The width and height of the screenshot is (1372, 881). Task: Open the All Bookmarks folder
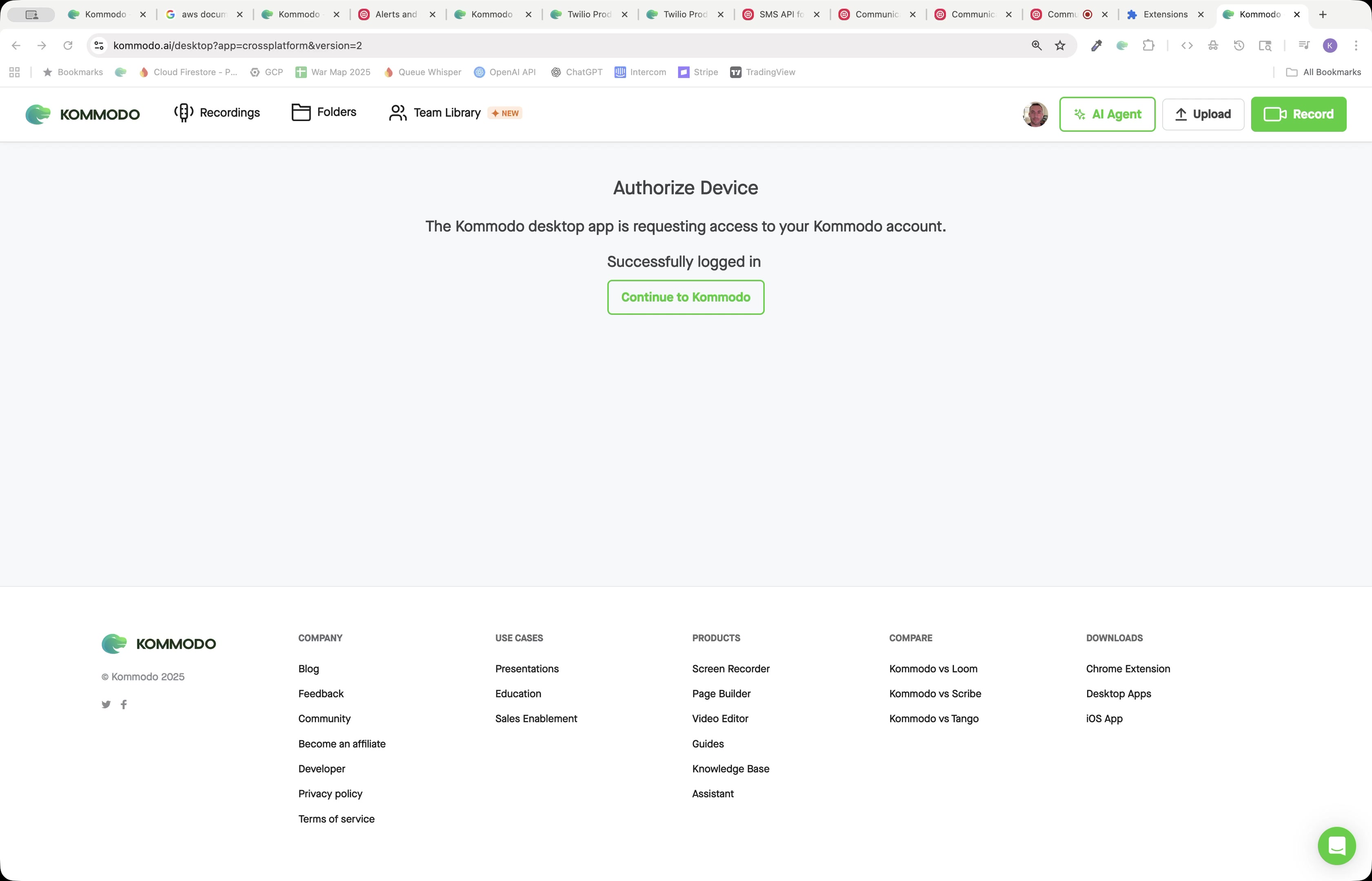click(1323, 72)
